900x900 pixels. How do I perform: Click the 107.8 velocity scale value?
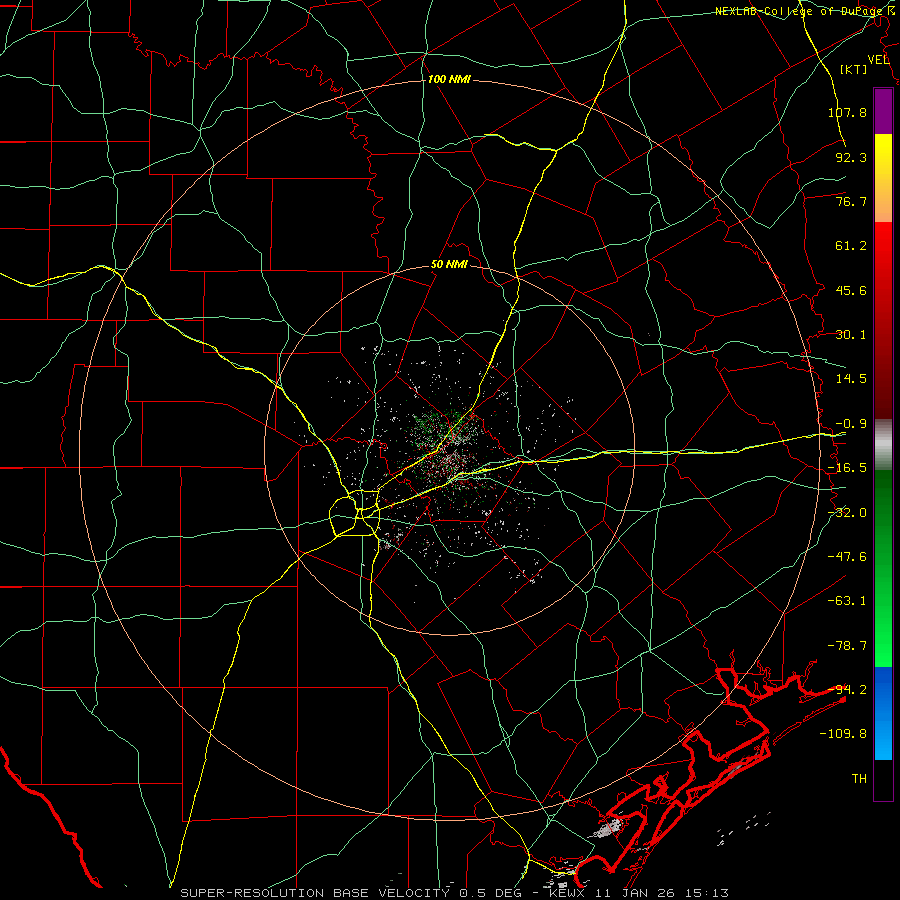847,112
